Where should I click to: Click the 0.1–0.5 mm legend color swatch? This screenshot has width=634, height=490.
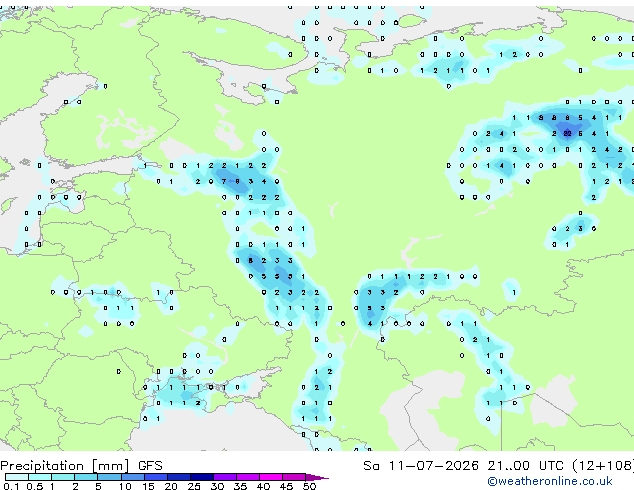(x=17, y=477)
